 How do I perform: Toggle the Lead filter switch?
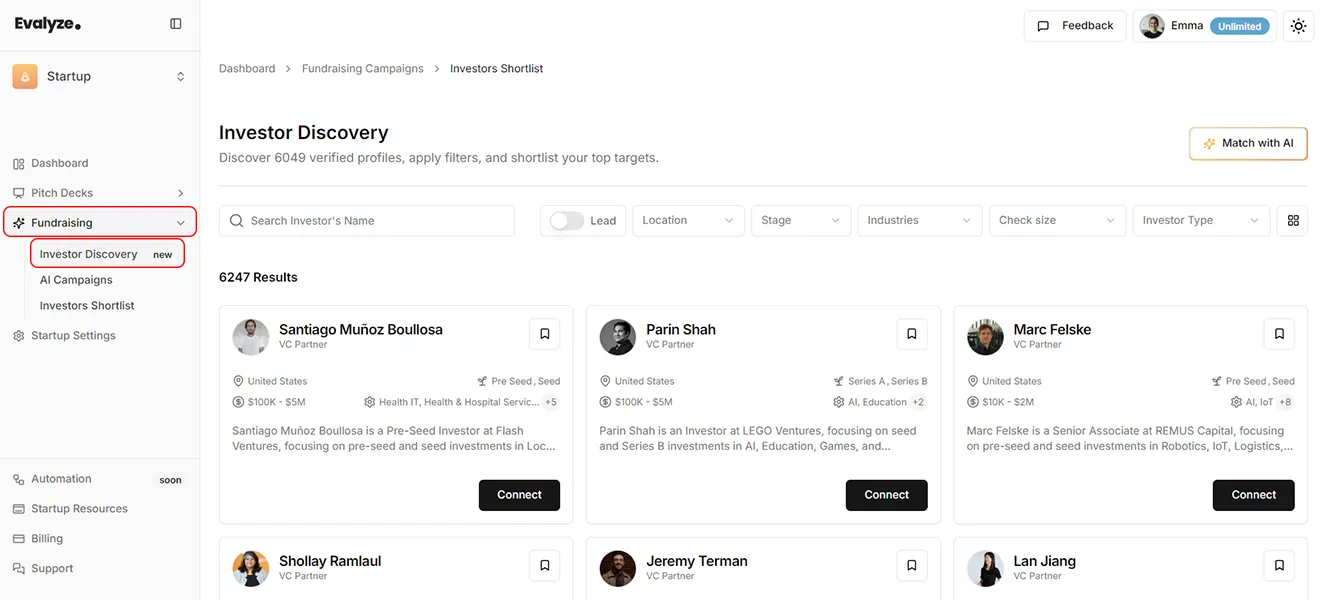tap(566, 220)
